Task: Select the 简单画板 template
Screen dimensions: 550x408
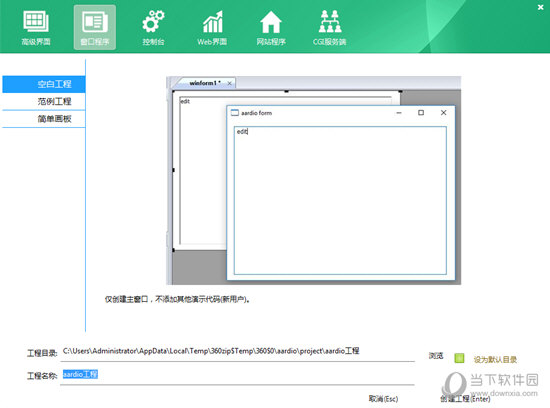Action: tap(44, 119)
